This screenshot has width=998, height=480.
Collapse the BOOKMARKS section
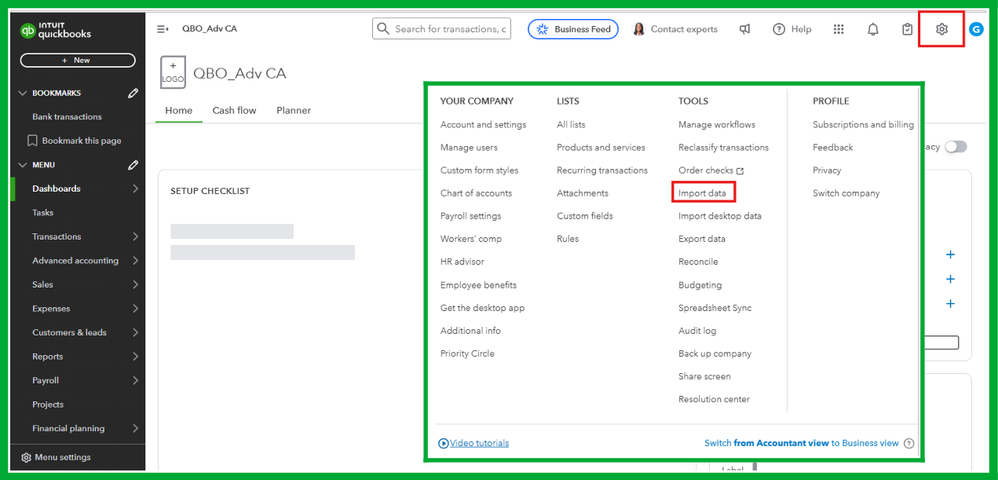pos(24,93)
